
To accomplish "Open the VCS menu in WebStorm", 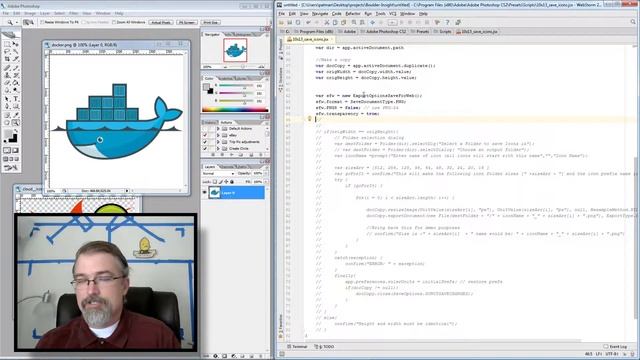I will point(393,14).
